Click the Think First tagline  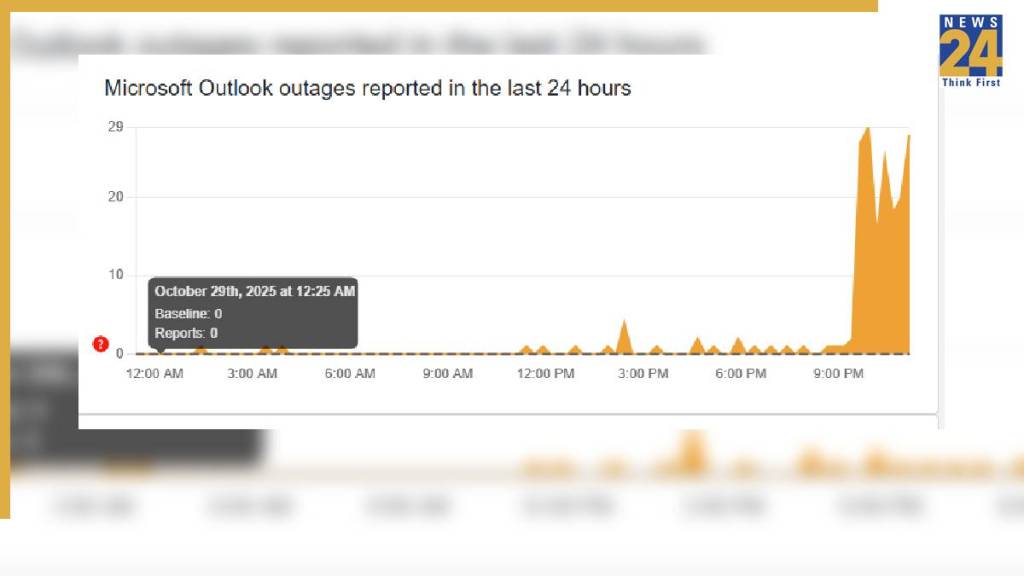[970, 83]
